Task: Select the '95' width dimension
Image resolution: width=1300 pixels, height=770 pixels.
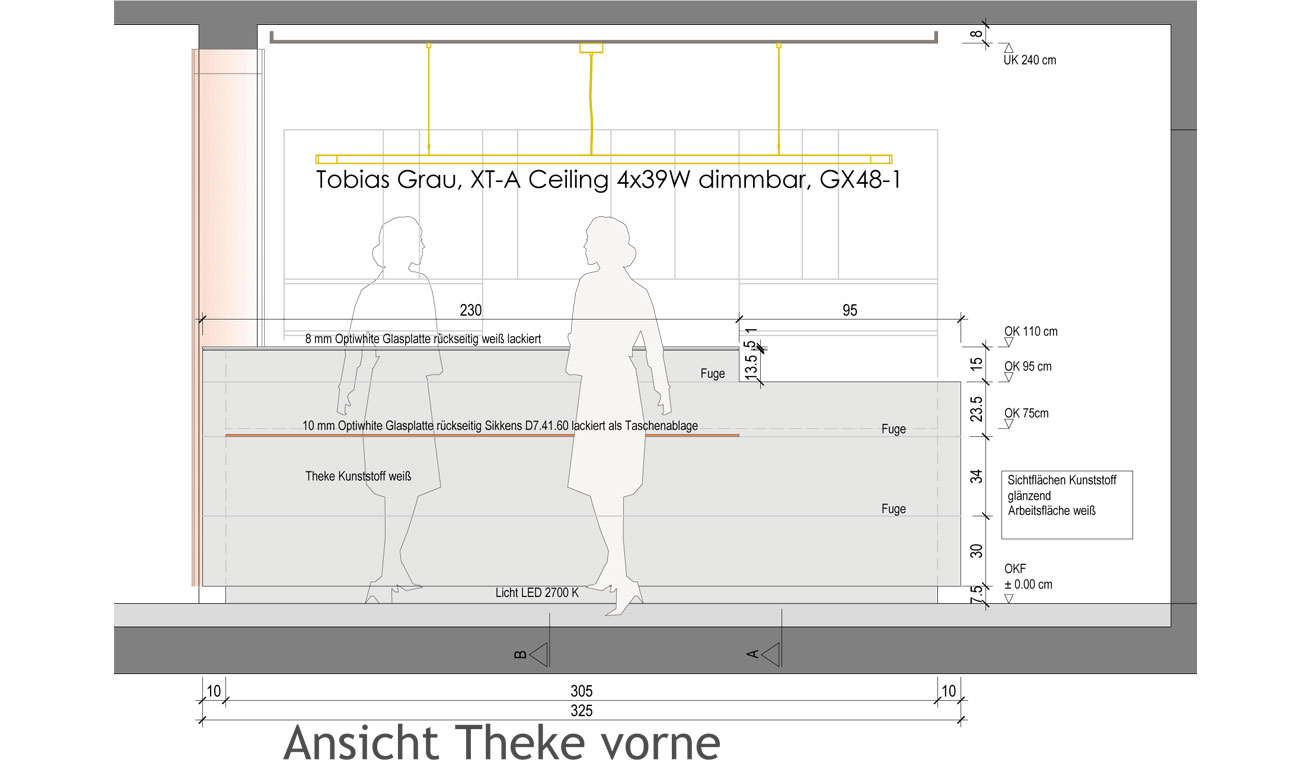Action: (x=850, y=310)
